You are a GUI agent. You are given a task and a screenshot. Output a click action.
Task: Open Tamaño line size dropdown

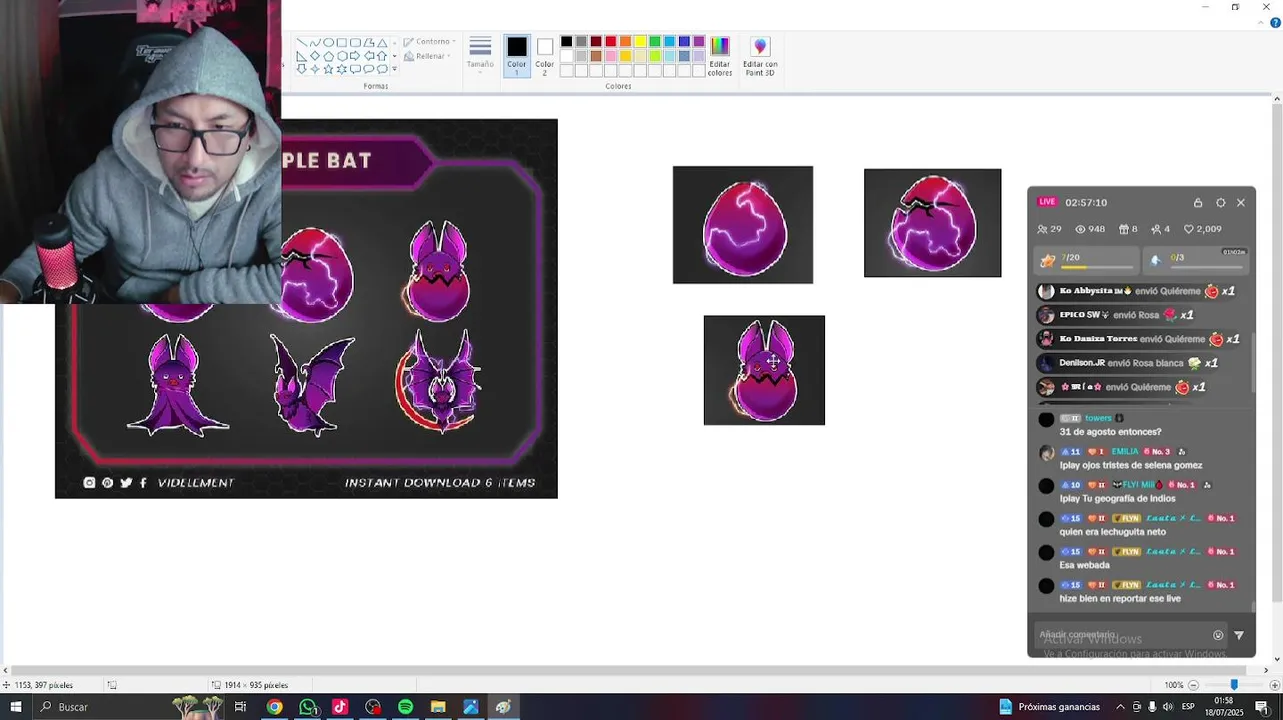pyautogui.click(x=480, y=56)
